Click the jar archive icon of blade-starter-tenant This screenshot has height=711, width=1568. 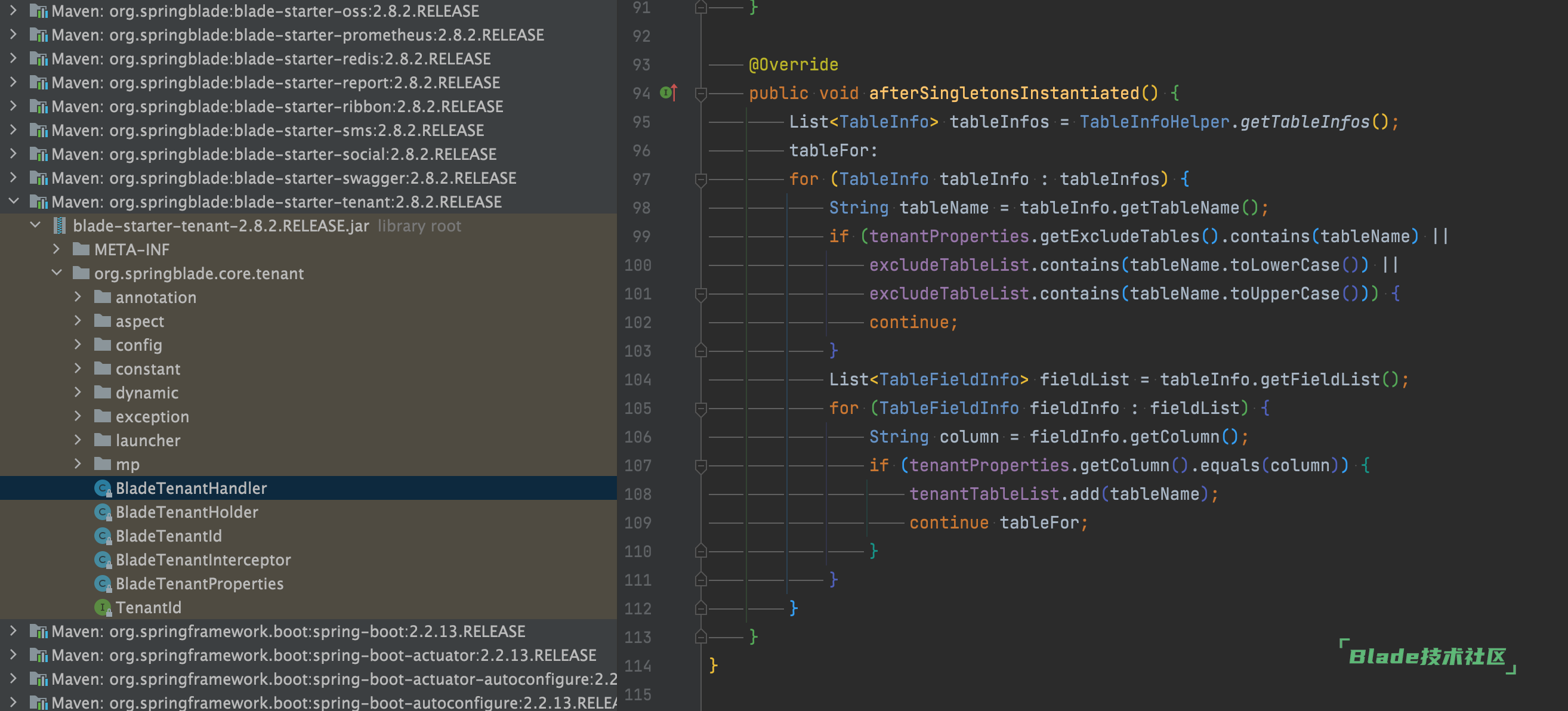(60, 226)
